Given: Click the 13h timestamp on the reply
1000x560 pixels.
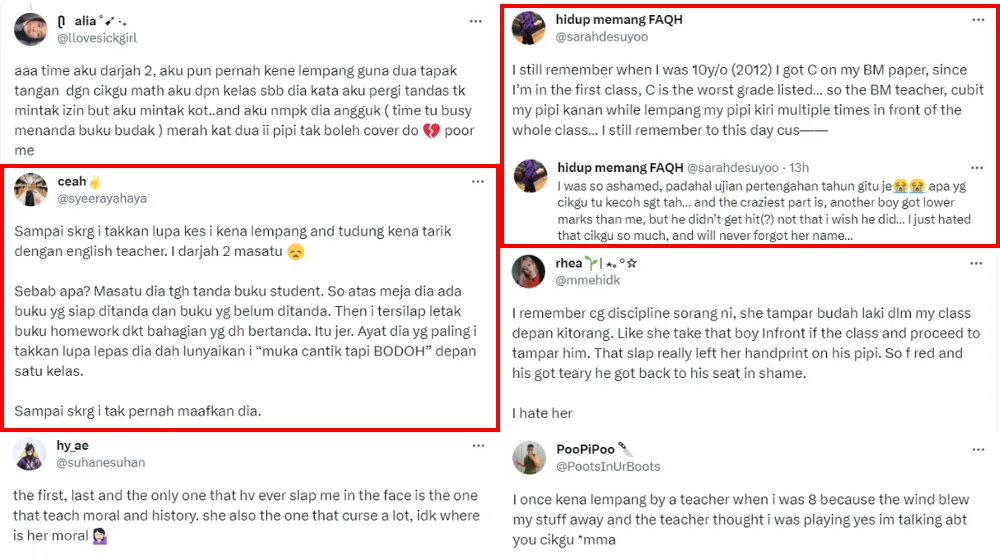Looking at the screenshot, I should [x=800, y=168].
